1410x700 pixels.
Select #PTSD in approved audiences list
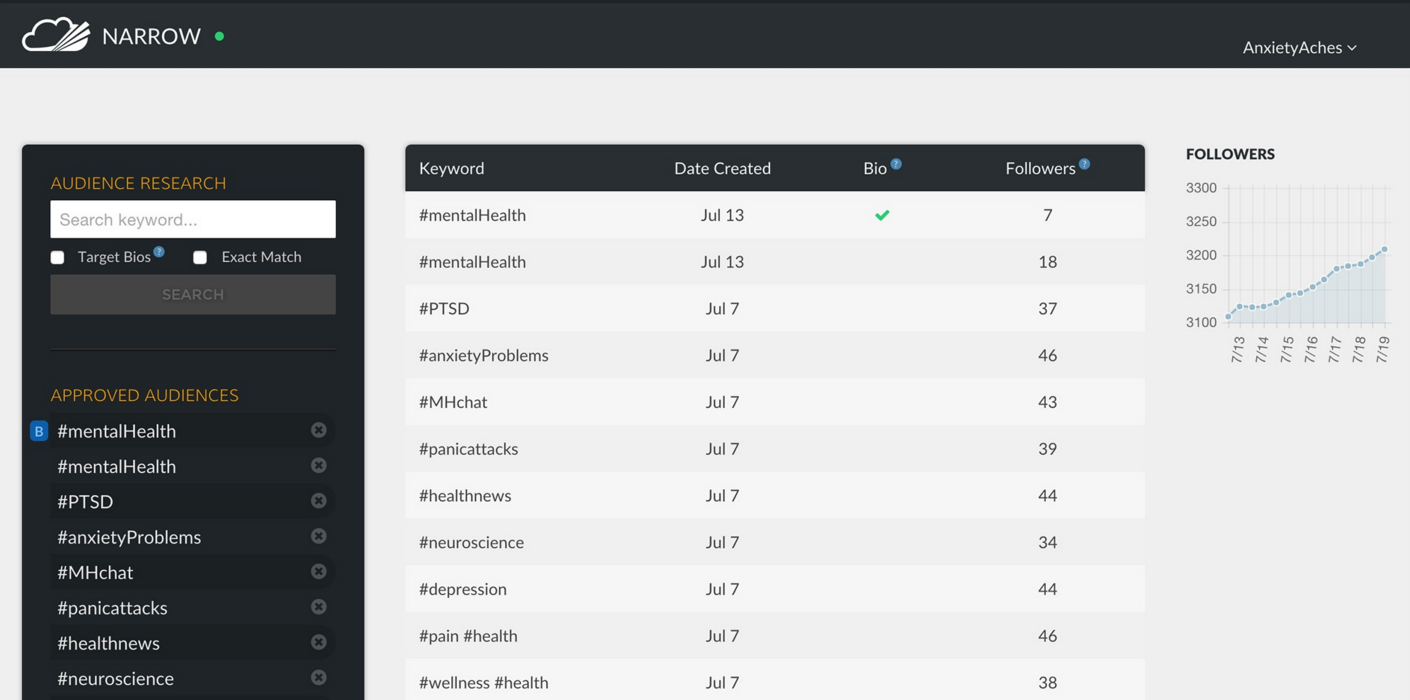(85, 501)
